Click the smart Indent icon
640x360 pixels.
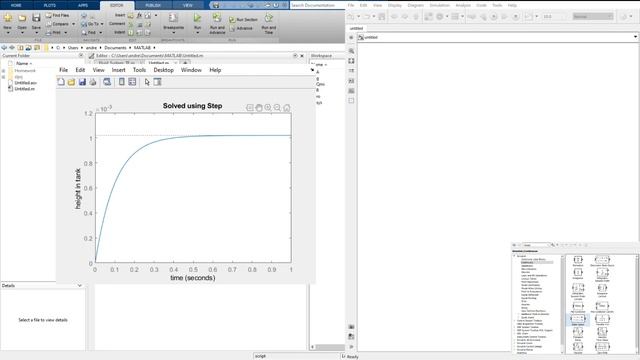(x=131, y=33)
